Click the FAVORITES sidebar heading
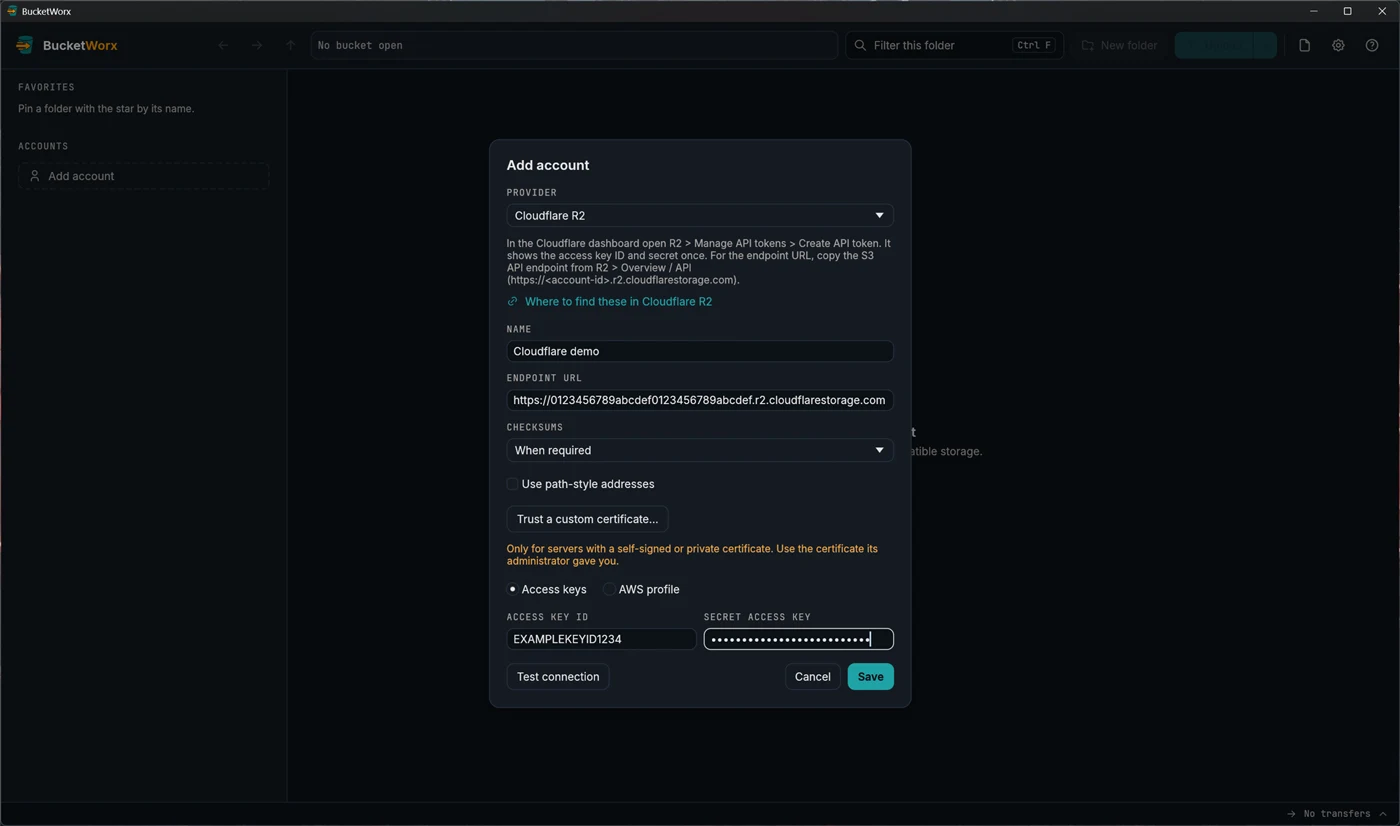 pos(46,87)
